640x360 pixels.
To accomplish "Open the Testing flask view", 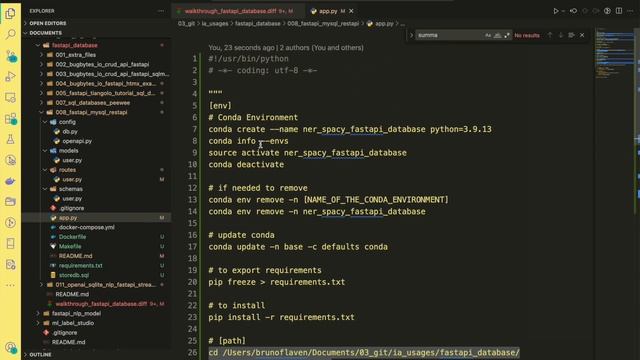I will pyautogui.click(x=10, y=139).
